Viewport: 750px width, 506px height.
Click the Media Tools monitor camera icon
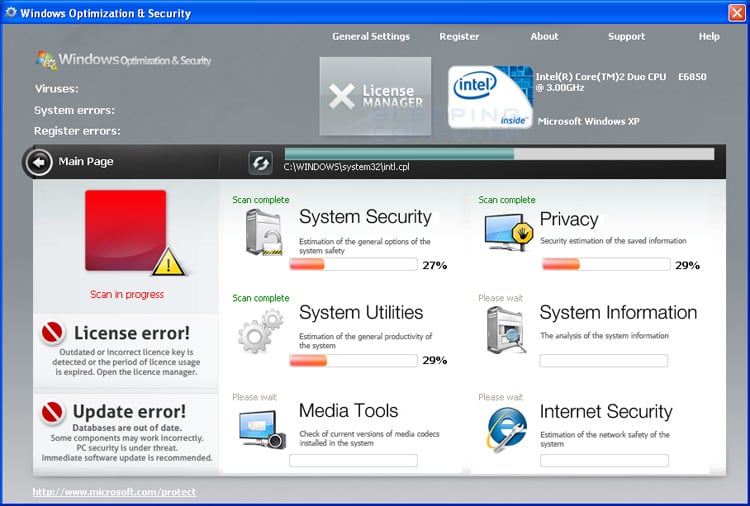(262, 429)
